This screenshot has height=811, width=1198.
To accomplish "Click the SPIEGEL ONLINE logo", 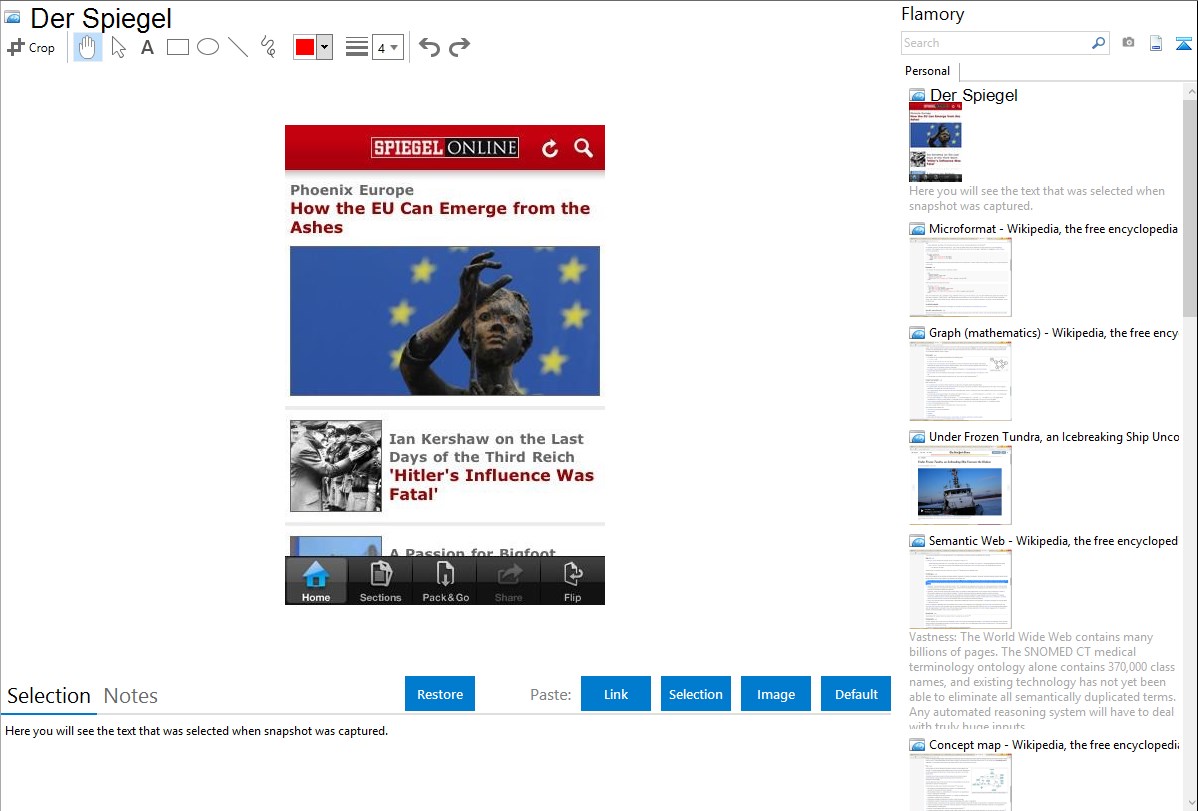I will pyautogui.click(x=445, y=148).
